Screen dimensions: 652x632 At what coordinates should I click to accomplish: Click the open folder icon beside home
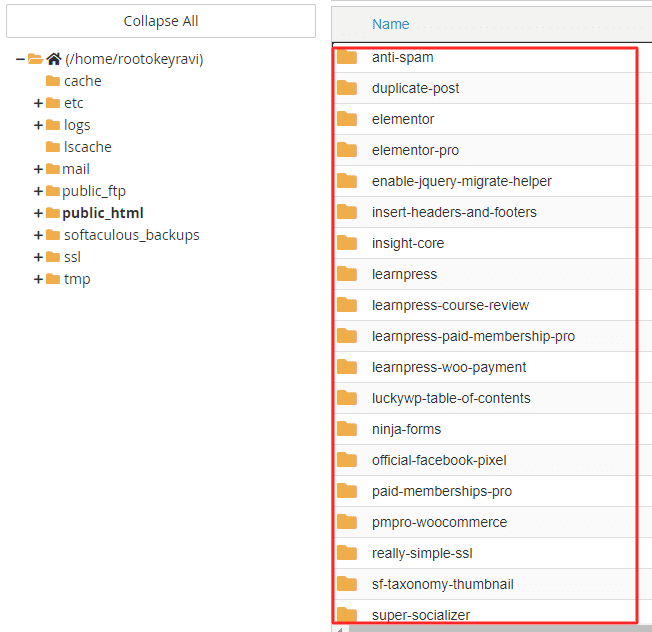click(35, 59)
